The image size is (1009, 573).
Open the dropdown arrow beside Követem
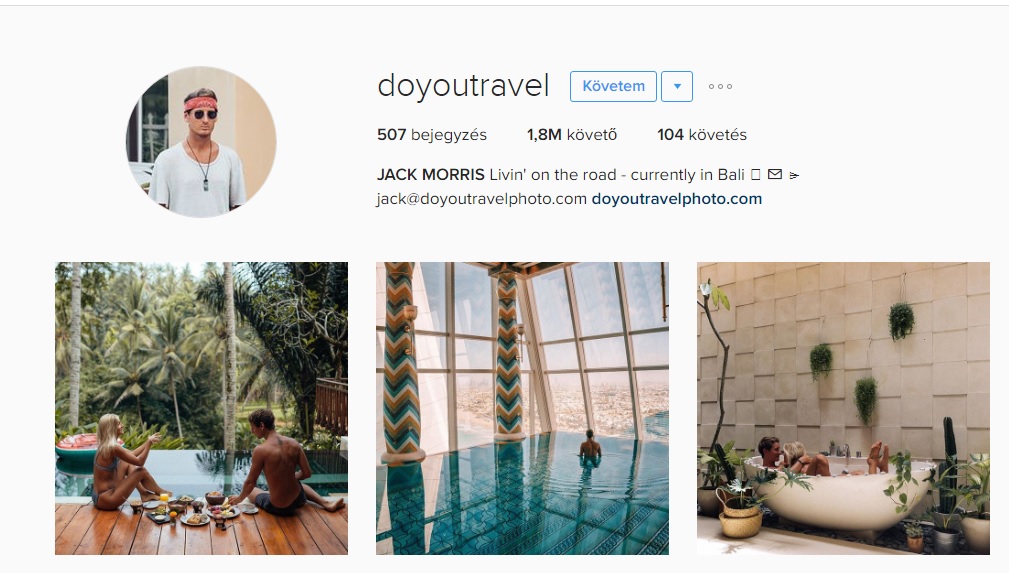pos(677,86)
